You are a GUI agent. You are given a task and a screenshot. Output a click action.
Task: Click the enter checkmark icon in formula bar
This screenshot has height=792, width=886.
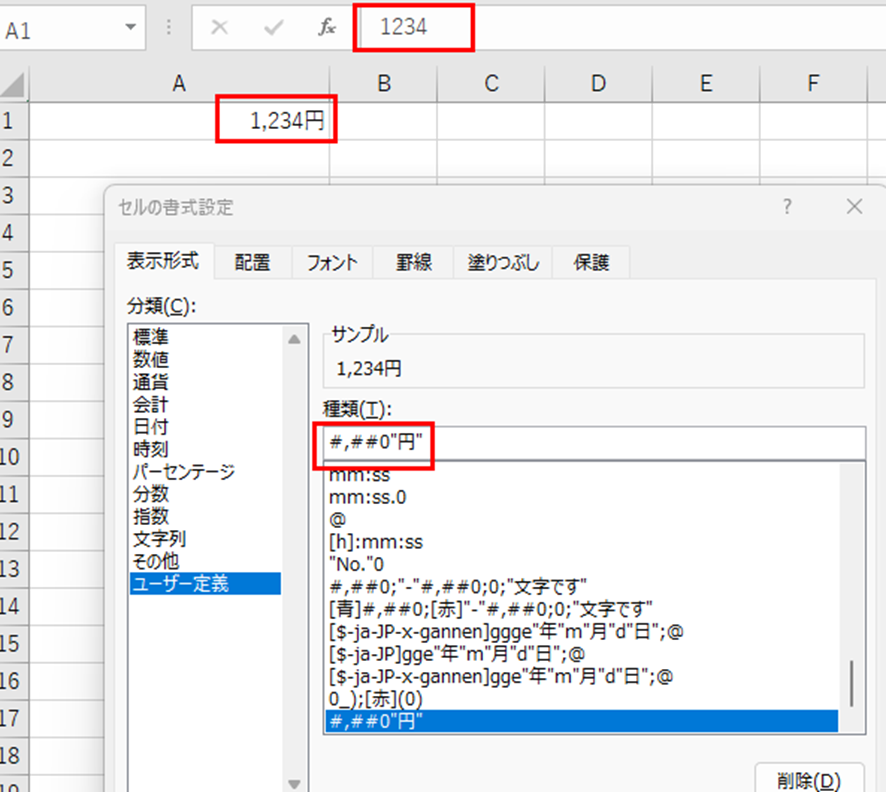tap(273, 28)
